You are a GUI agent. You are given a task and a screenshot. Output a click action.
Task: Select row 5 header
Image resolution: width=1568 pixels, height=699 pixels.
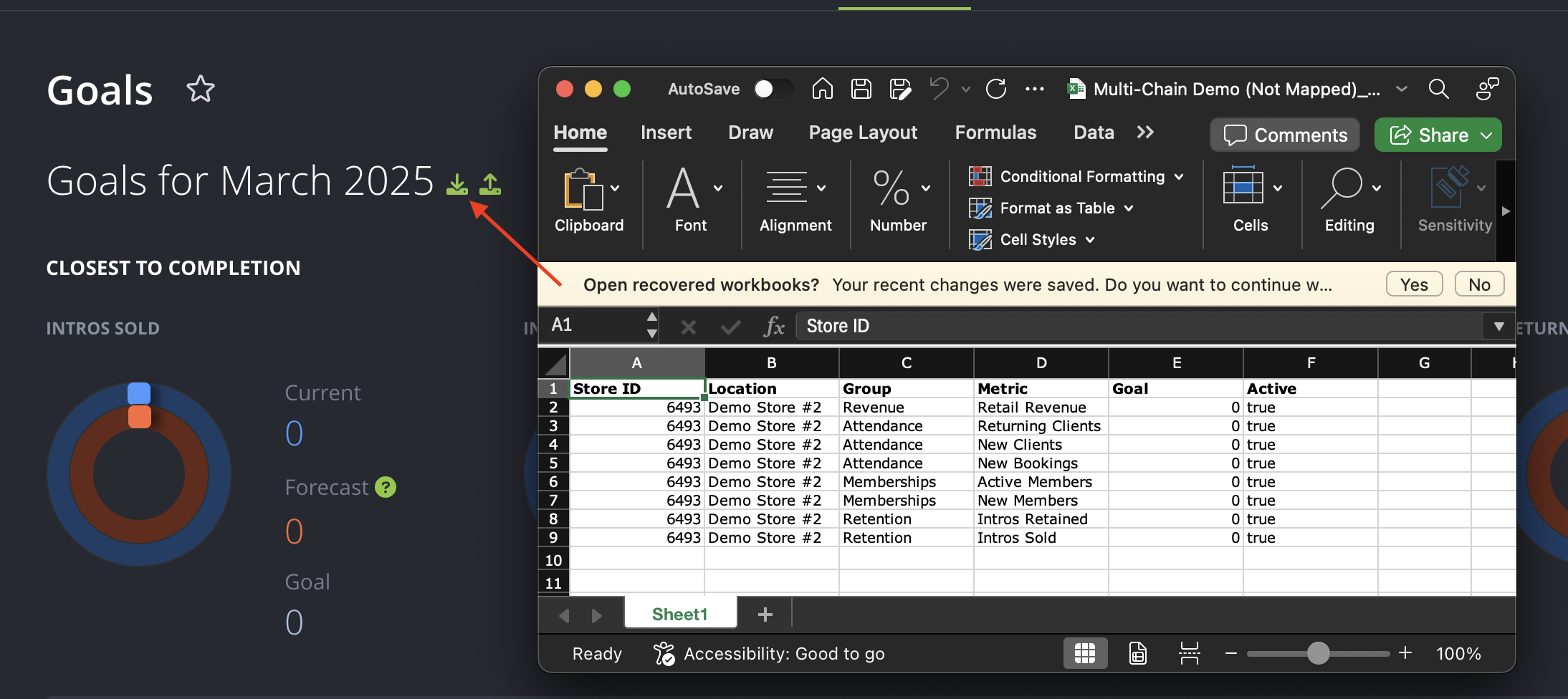(x=553, y=463)
